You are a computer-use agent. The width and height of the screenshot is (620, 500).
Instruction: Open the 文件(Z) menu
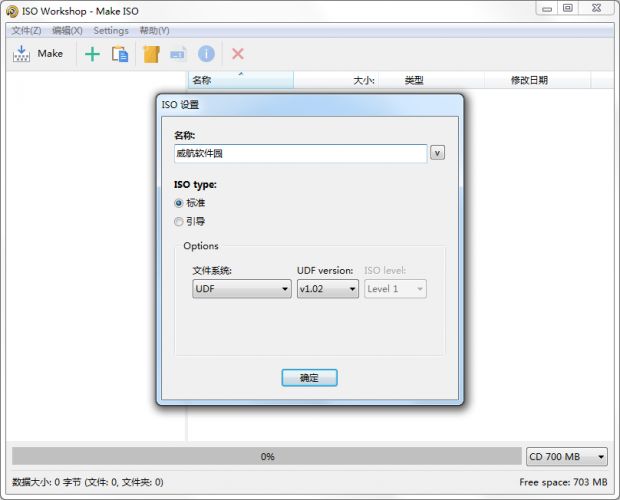click(x=25, y=31)
